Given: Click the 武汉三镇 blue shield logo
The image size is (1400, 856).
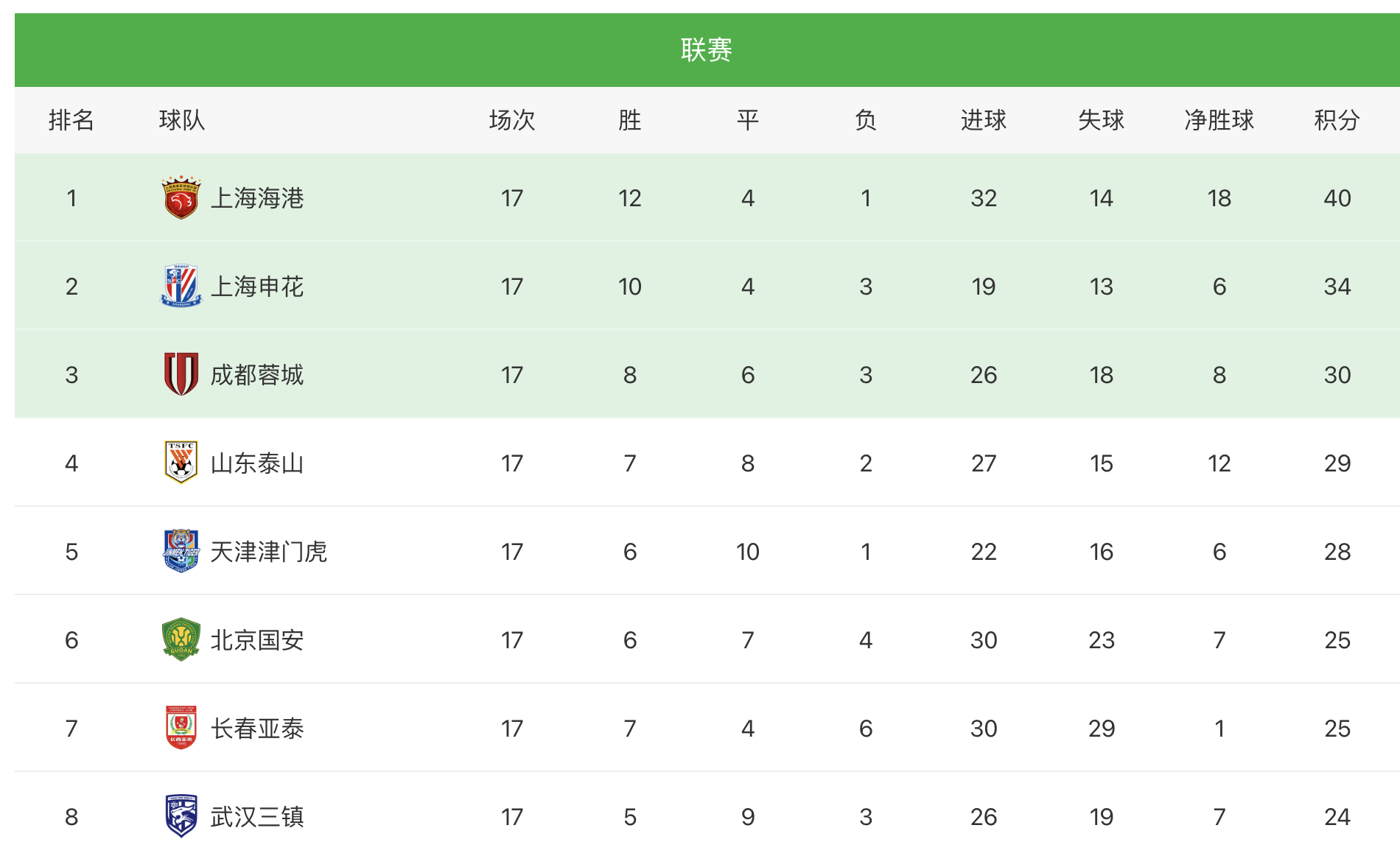Looking at the screenshot, I should (x=181, y=816).
